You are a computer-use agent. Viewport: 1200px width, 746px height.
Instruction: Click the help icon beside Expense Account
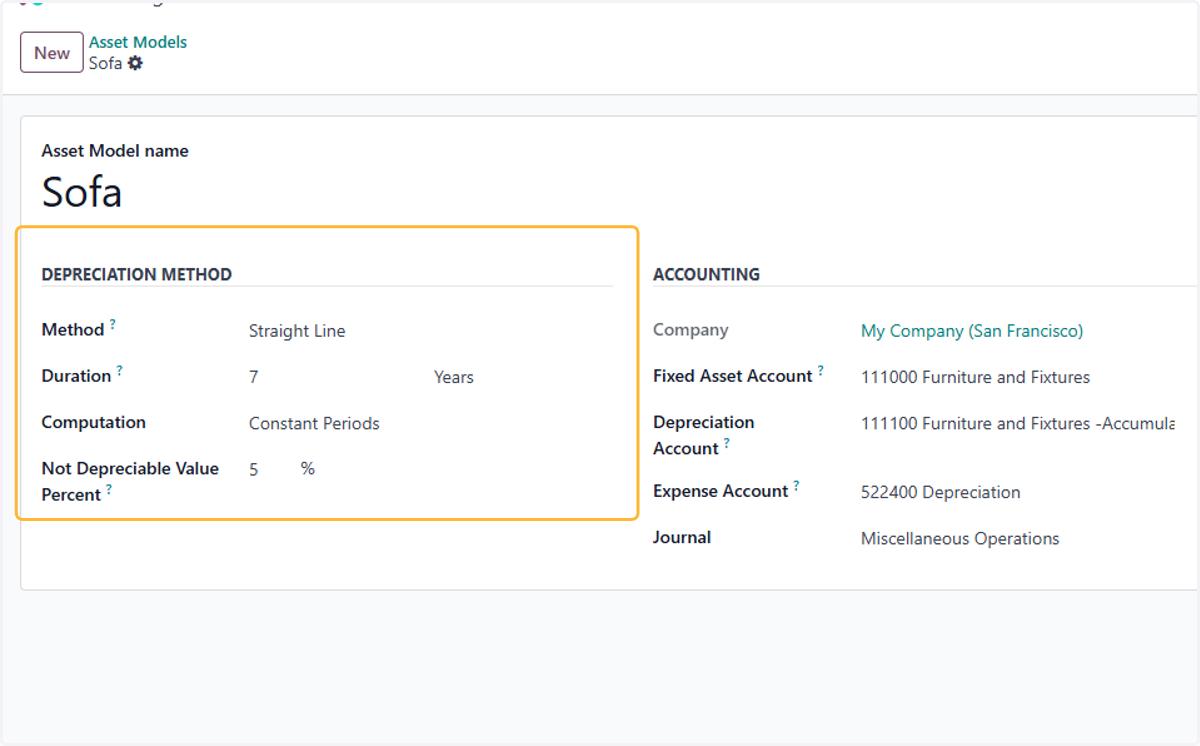point(797,486)
